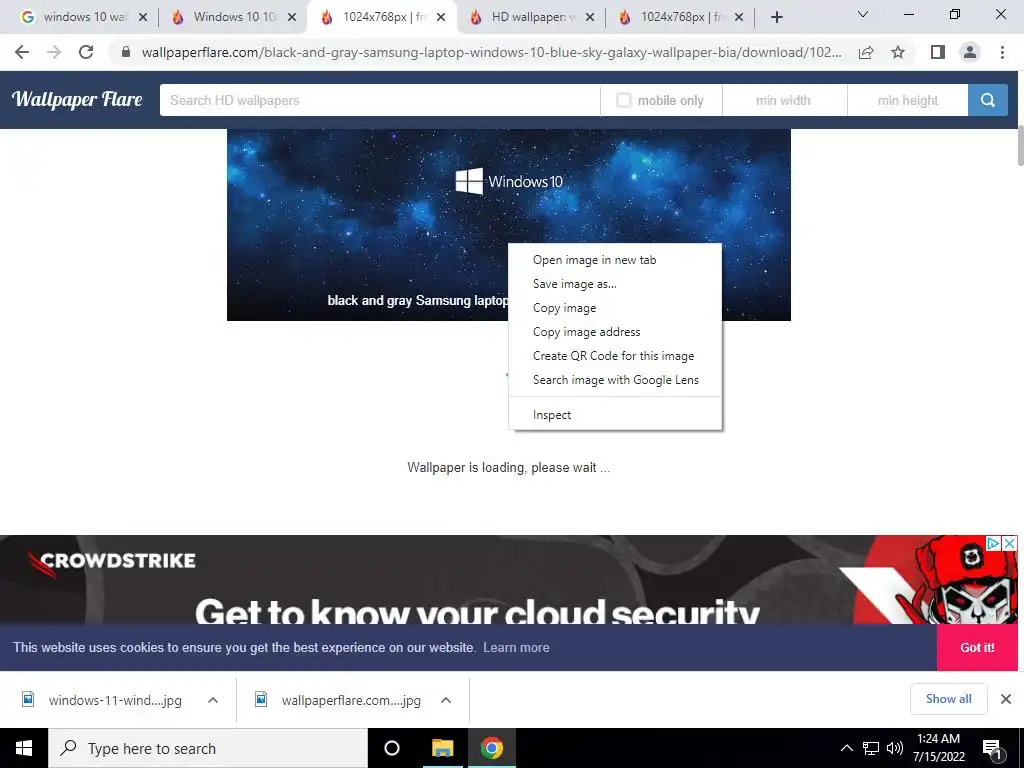View site security lock icon
The image size is (1024, 768).
tap(126, 52)
